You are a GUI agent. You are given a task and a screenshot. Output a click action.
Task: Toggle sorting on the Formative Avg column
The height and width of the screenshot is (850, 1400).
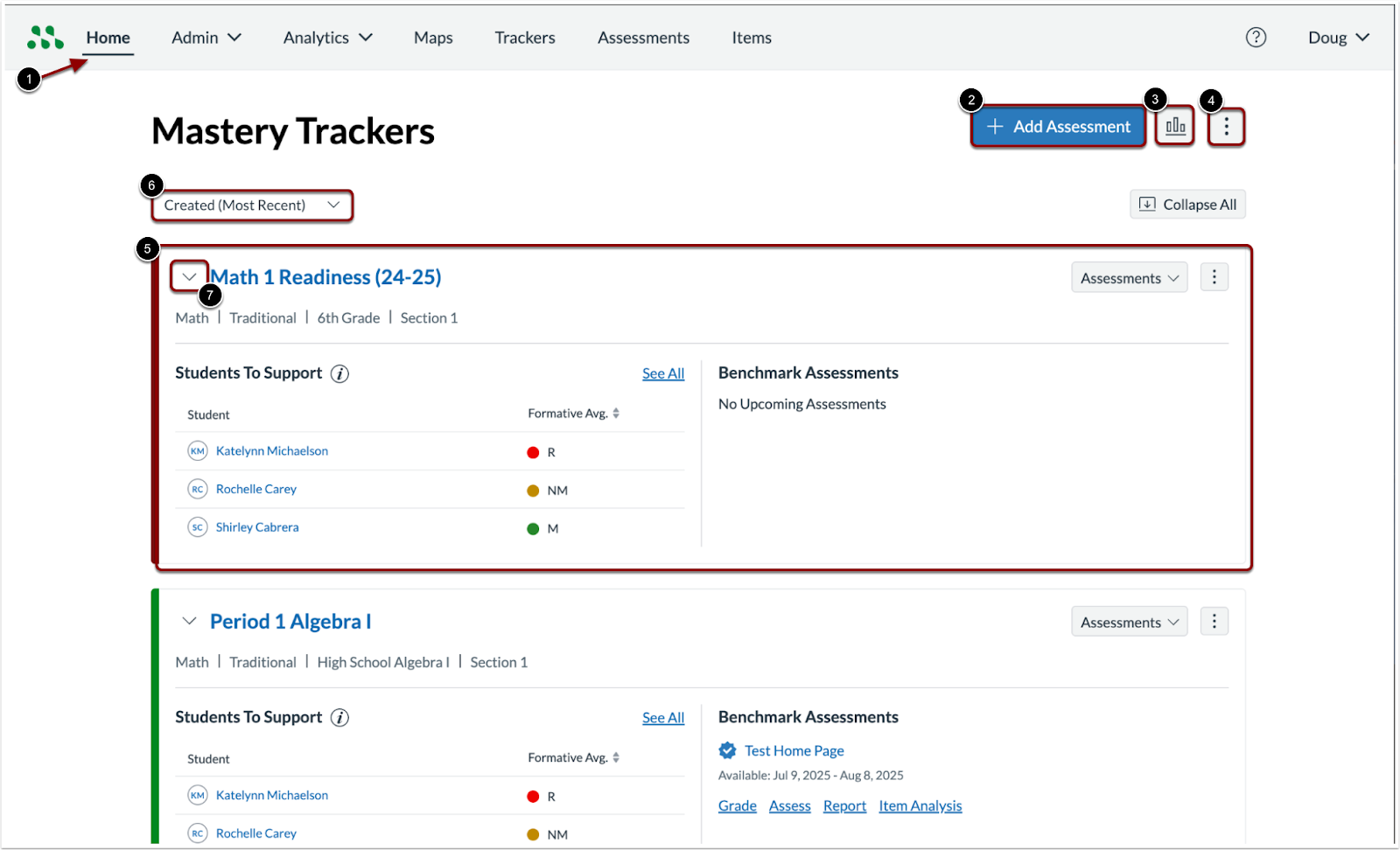[x=618, y=413]
